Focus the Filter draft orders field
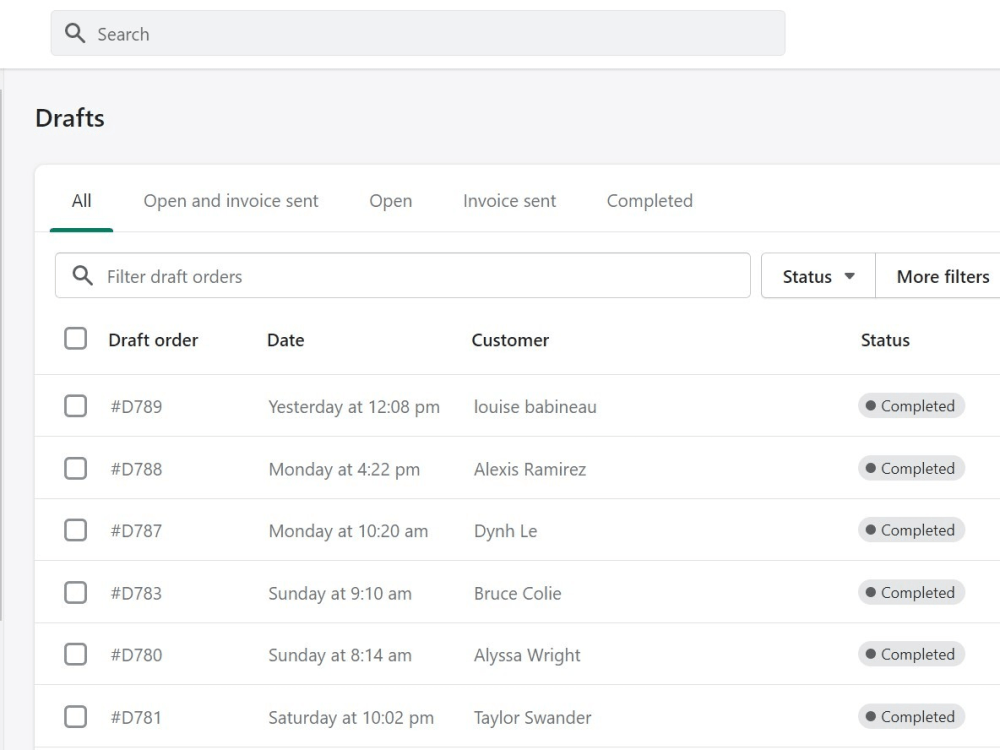1000x750 pixels. 402,276
